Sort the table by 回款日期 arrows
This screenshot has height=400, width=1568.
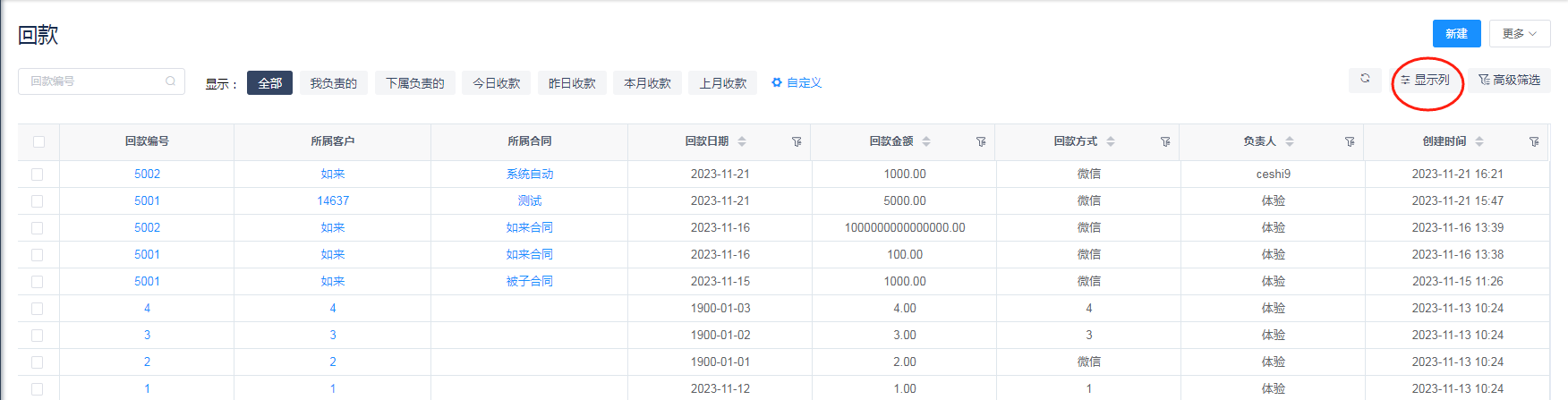[x=742, y=141]
